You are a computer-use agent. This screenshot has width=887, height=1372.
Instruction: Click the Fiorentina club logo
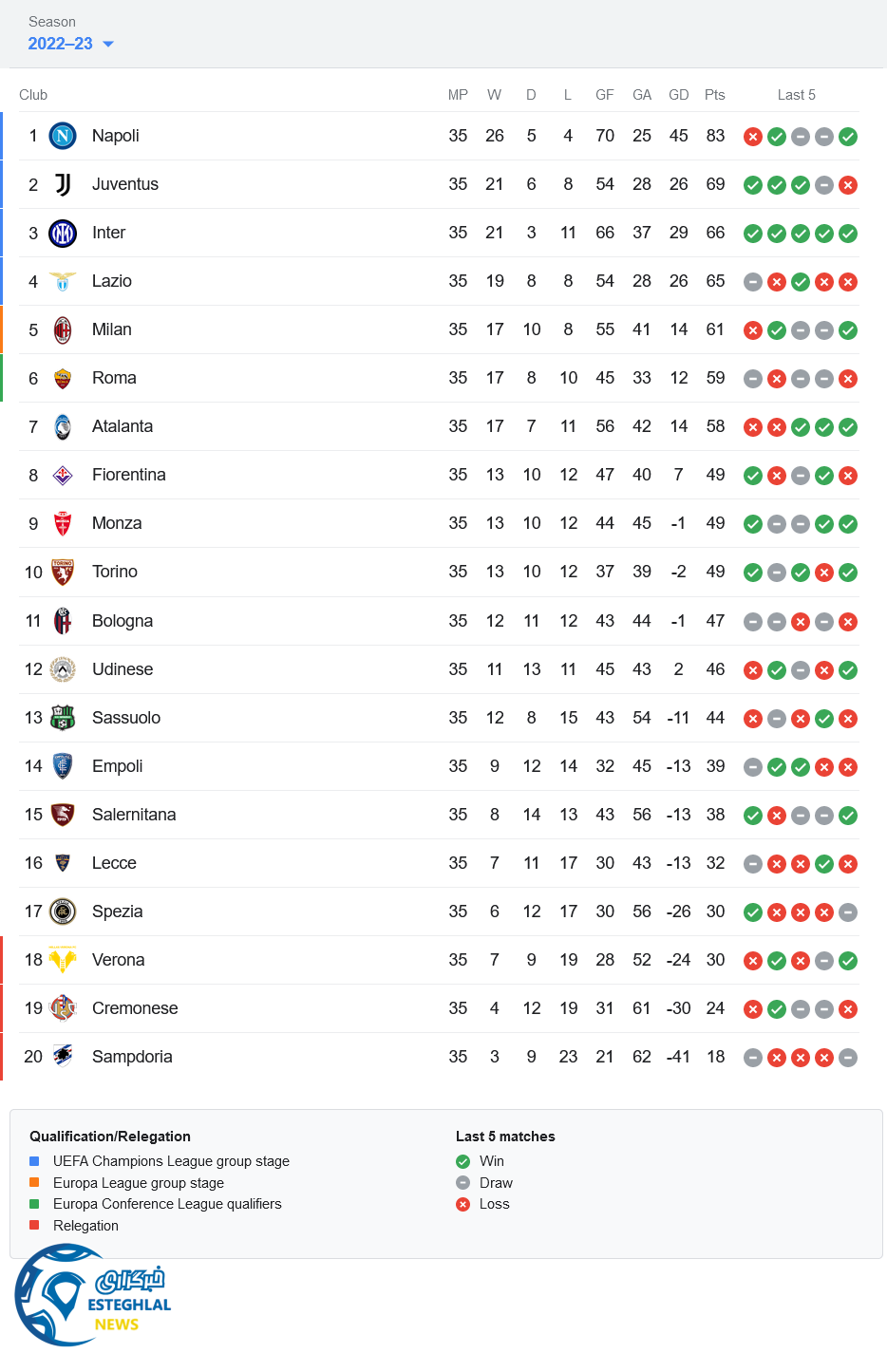(x=63, y=475)
